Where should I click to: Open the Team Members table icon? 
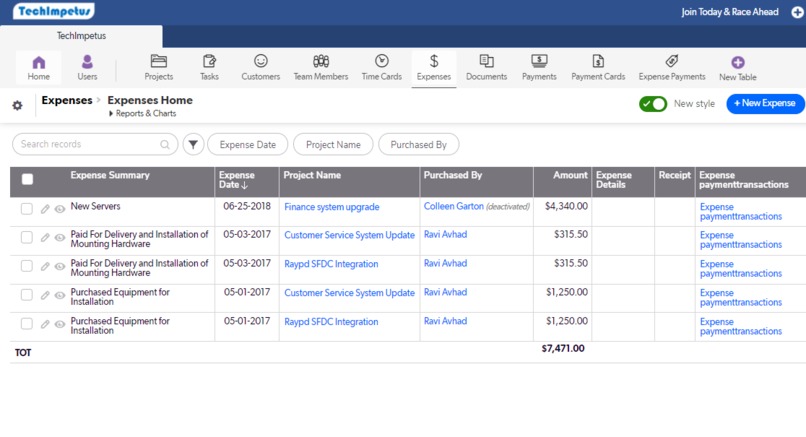tap(321, 61)
